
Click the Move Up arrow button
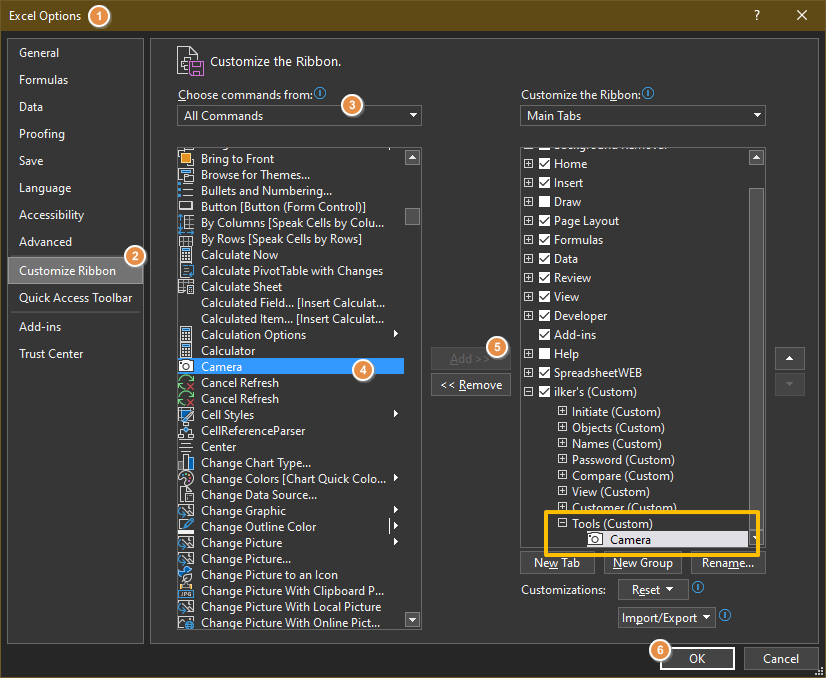coord(790,358)
